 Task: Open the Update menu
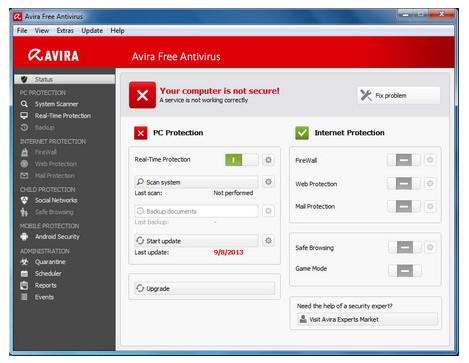(x=92, y=31)
